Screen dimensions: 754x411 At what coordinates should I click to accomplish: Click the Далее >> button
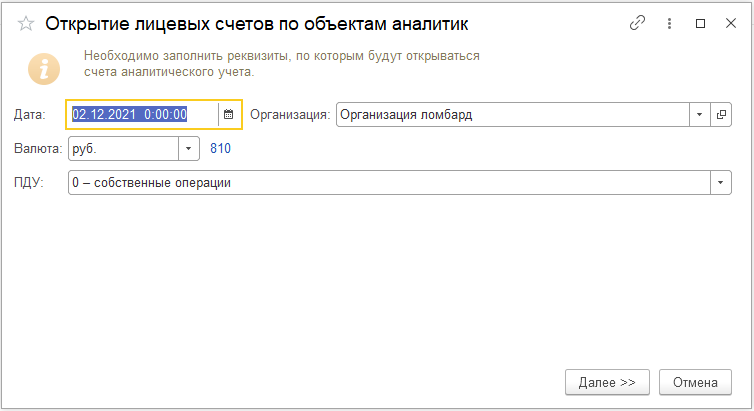607,382
